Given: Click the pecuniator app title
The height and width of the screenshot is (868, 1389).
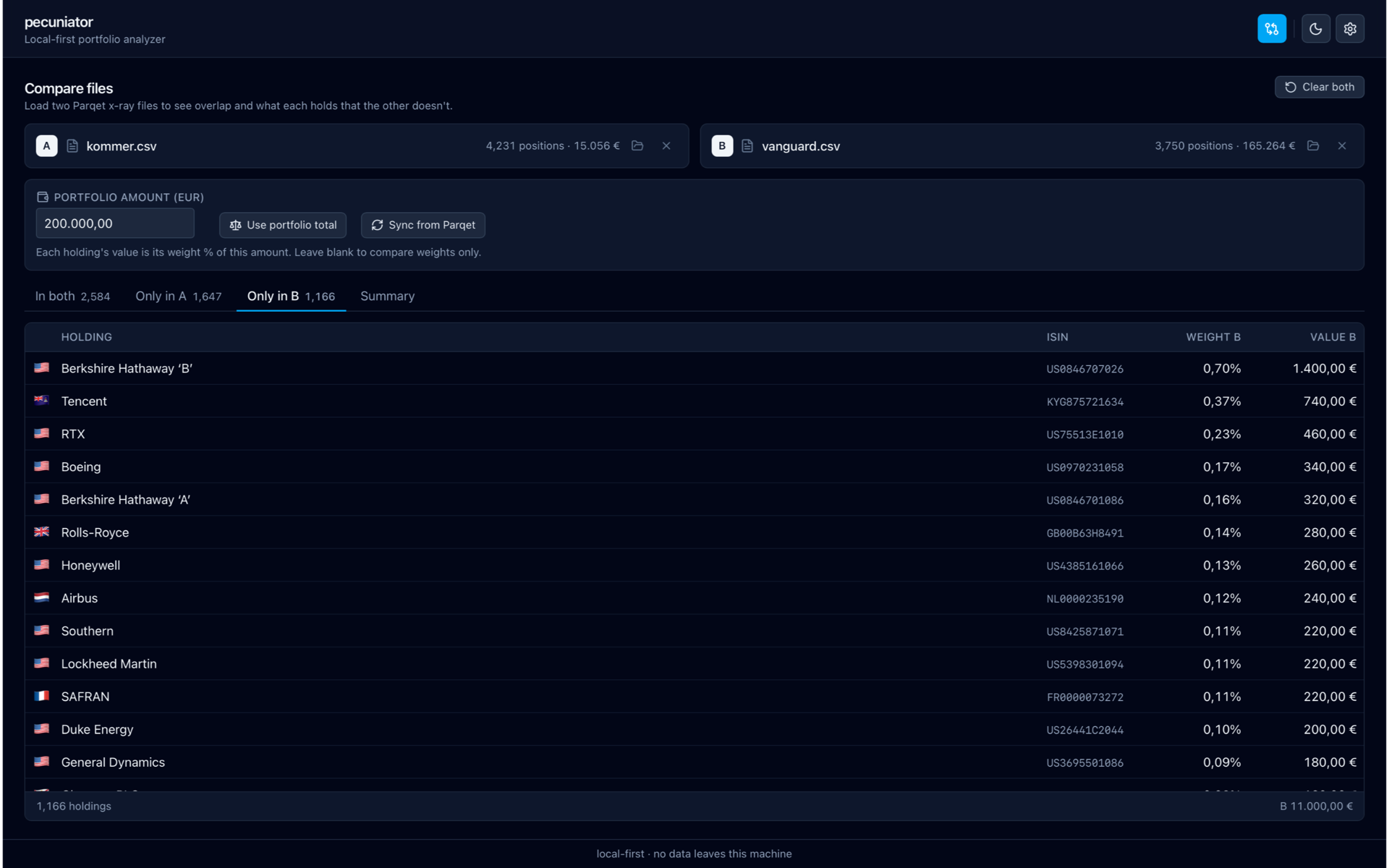Looking at the screenshot, I should 59,22.
